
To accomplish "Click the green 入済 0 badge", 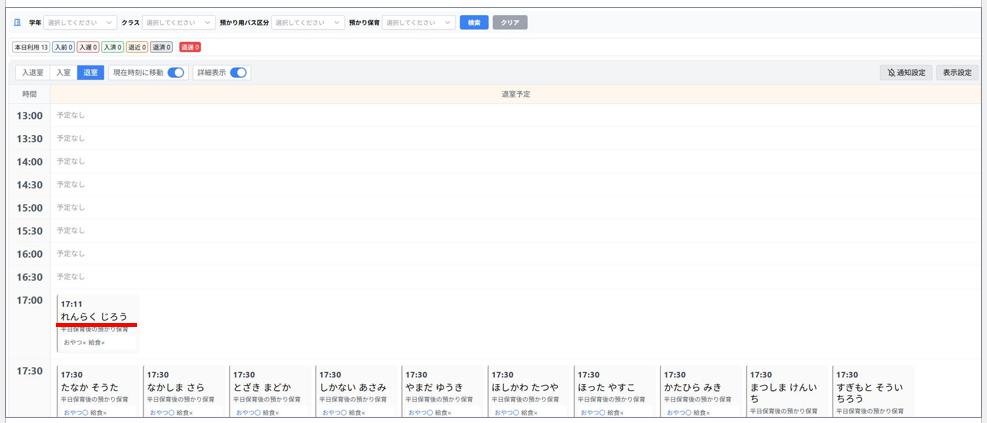I will point(112,47).
